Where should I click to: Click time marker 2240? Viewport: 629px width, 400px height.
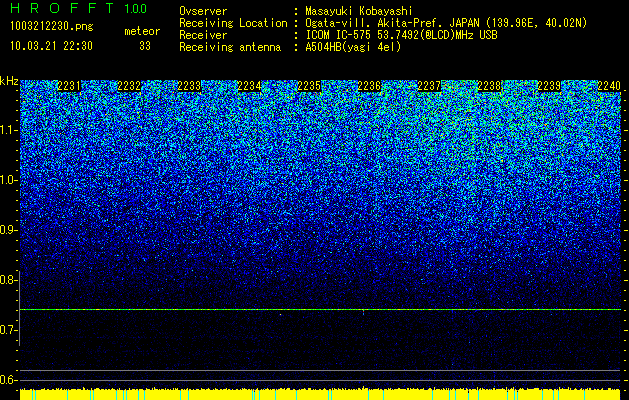[609, 86]
